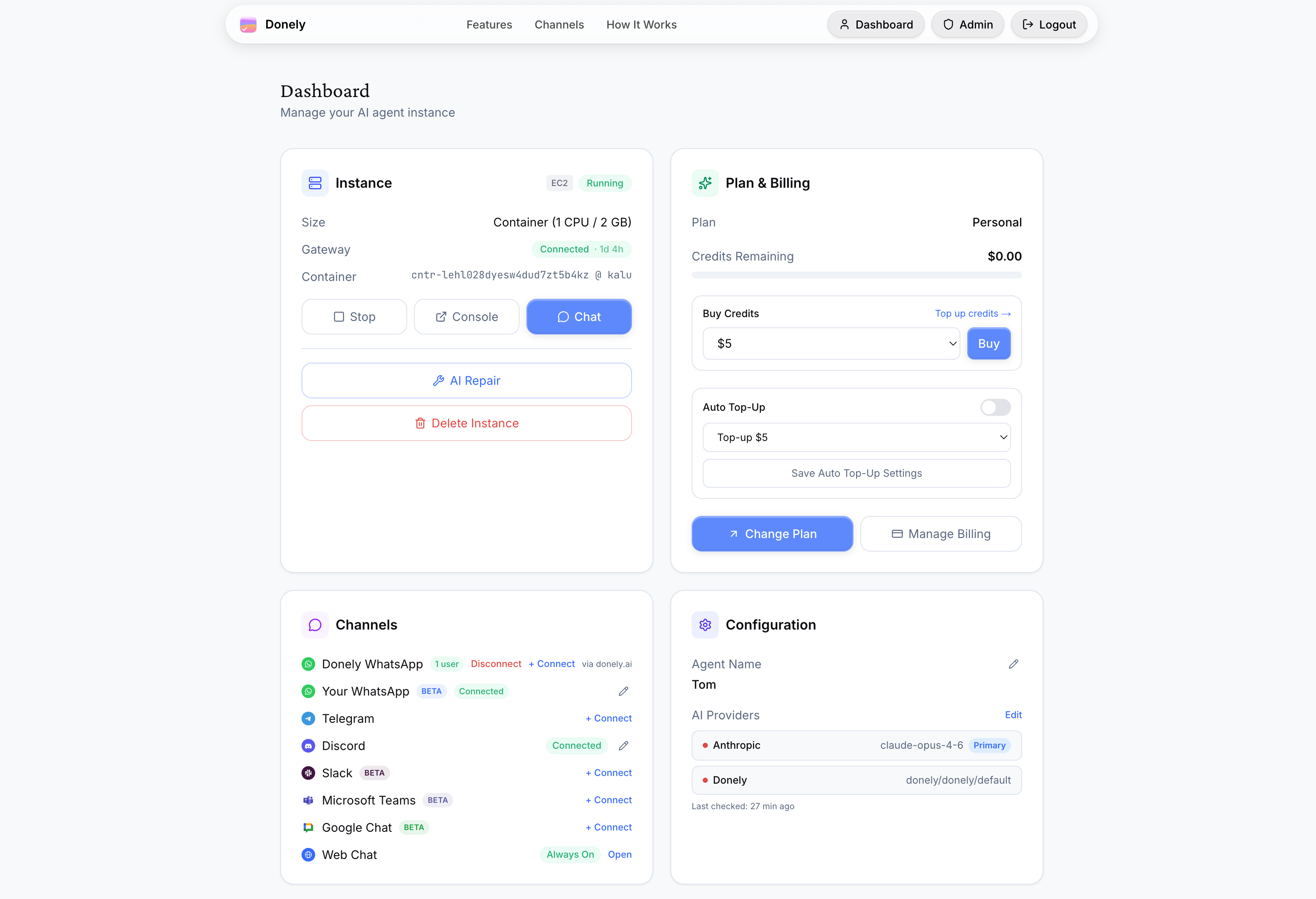Open the Channels nav menu item
1316x899 pixels.
pos(559,24)
